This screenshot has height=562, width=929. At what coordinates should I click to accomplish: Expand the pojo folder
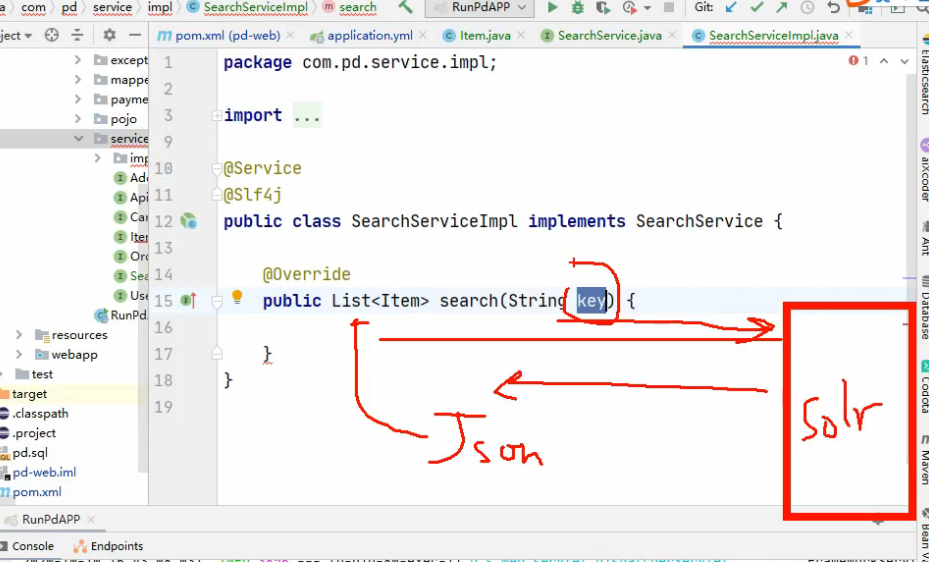pos(78,119)
